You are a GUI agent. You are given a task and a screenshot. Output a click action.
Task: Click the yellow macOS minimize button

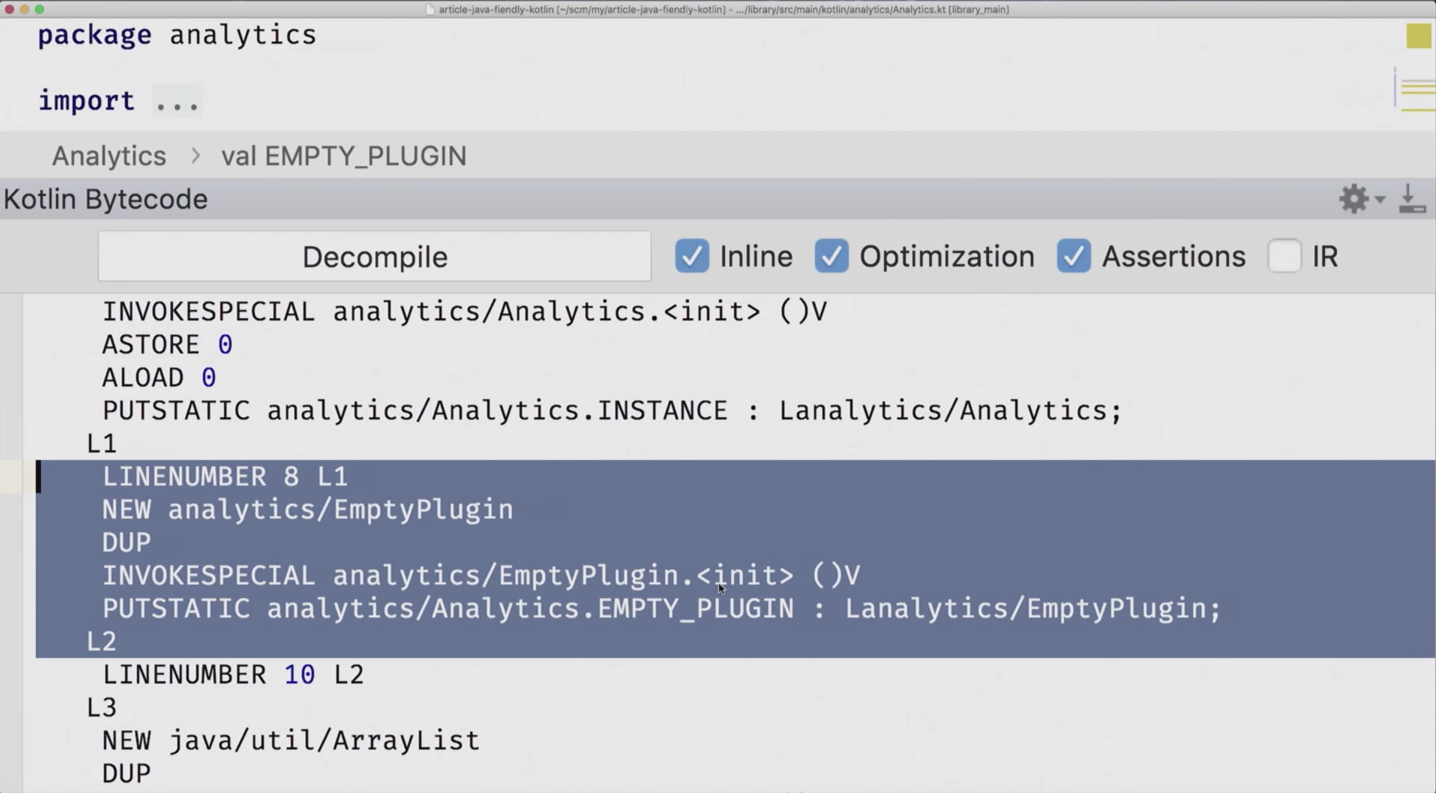point(24,9)
